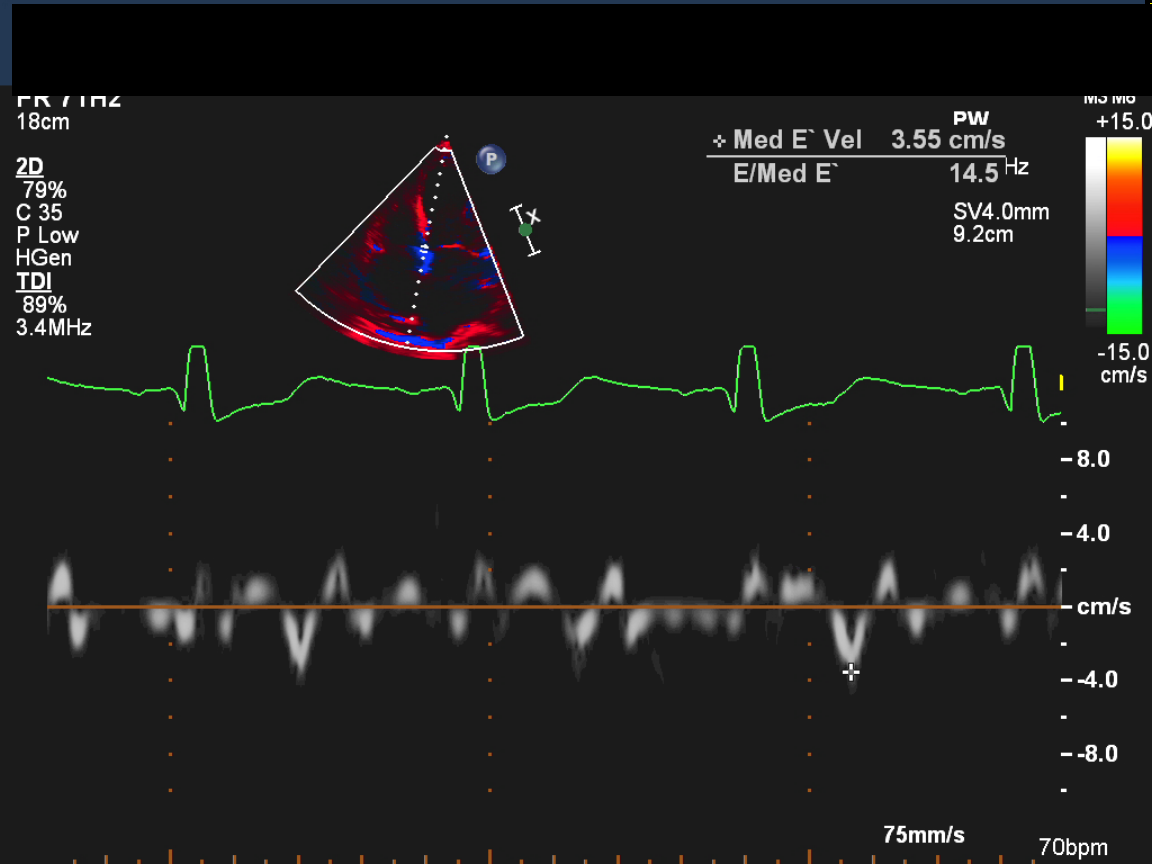Viewport: 1152px width, 864px height.
Task: Click the 75mm/s sweep speed readout
Action: coord(924,835)
